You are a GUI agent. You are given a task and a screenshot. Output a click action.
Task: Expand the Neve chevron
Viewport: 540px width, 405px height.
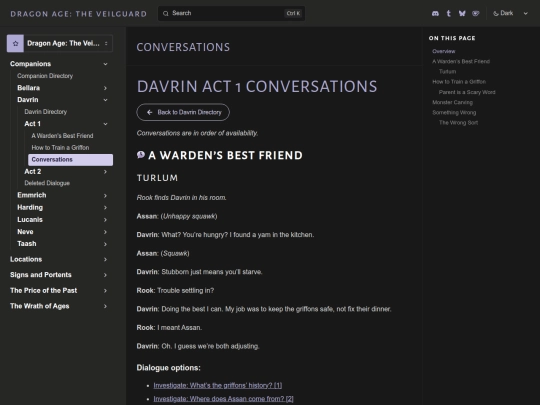coord(105,232)
